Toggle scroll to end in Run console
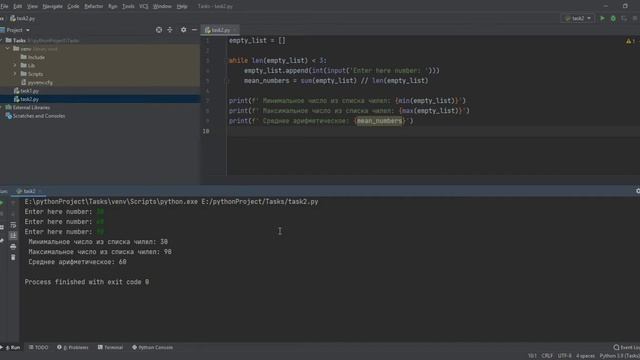This screenshot has height=360, width=640. point(13,236)
